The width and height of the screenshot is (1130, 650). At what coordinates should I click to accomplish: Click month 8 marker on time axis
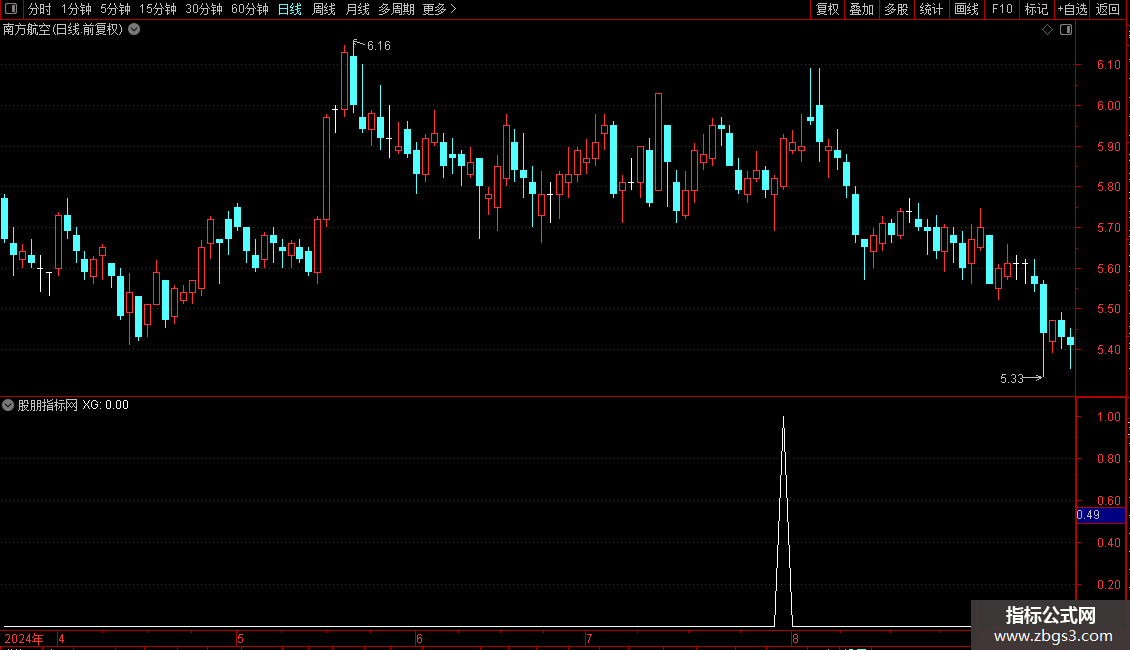point(795,638)
